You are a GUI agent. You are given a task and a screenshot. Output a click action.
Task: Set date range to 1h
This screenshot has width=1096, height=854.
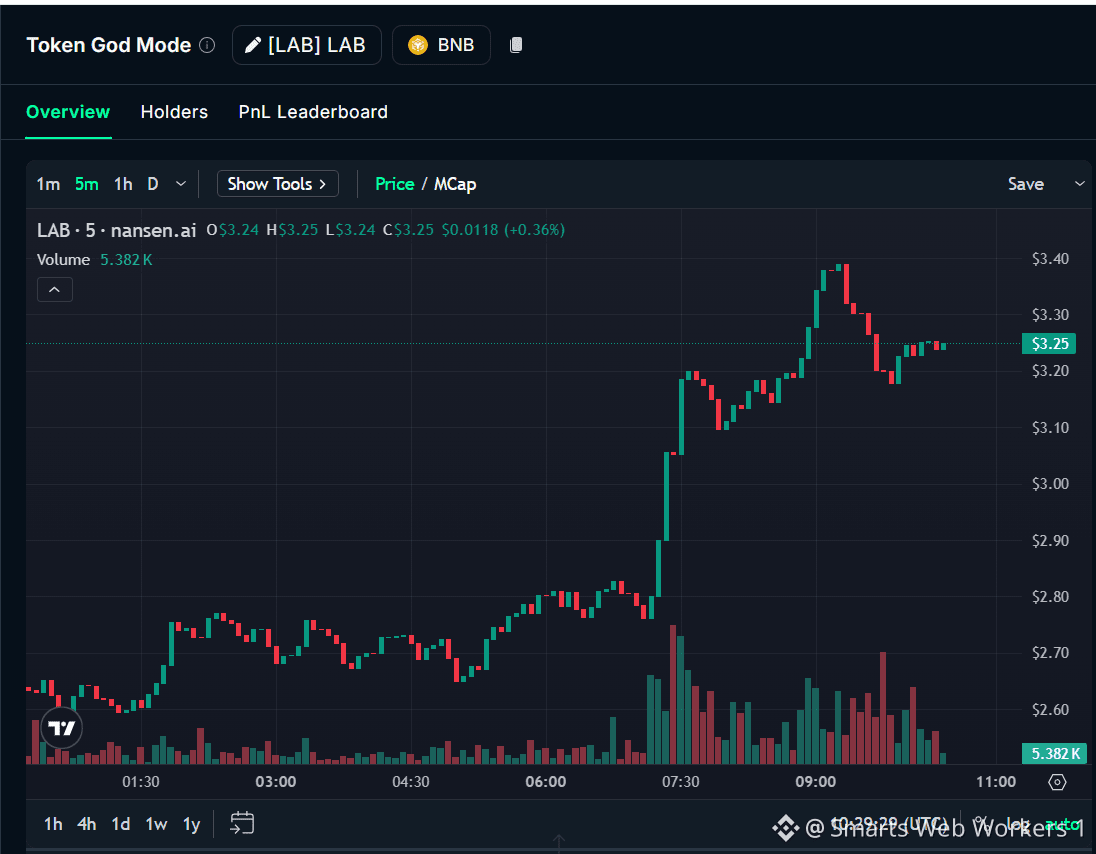tap(53, 824)
